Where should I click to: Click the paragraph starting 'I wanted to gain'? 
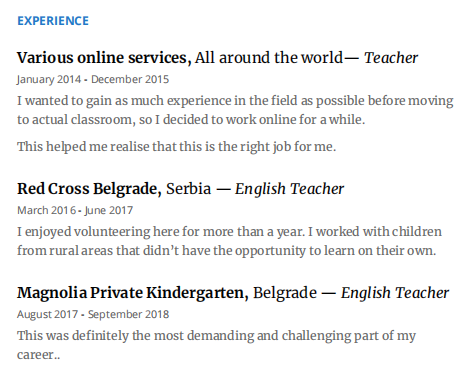coord(235,110)
